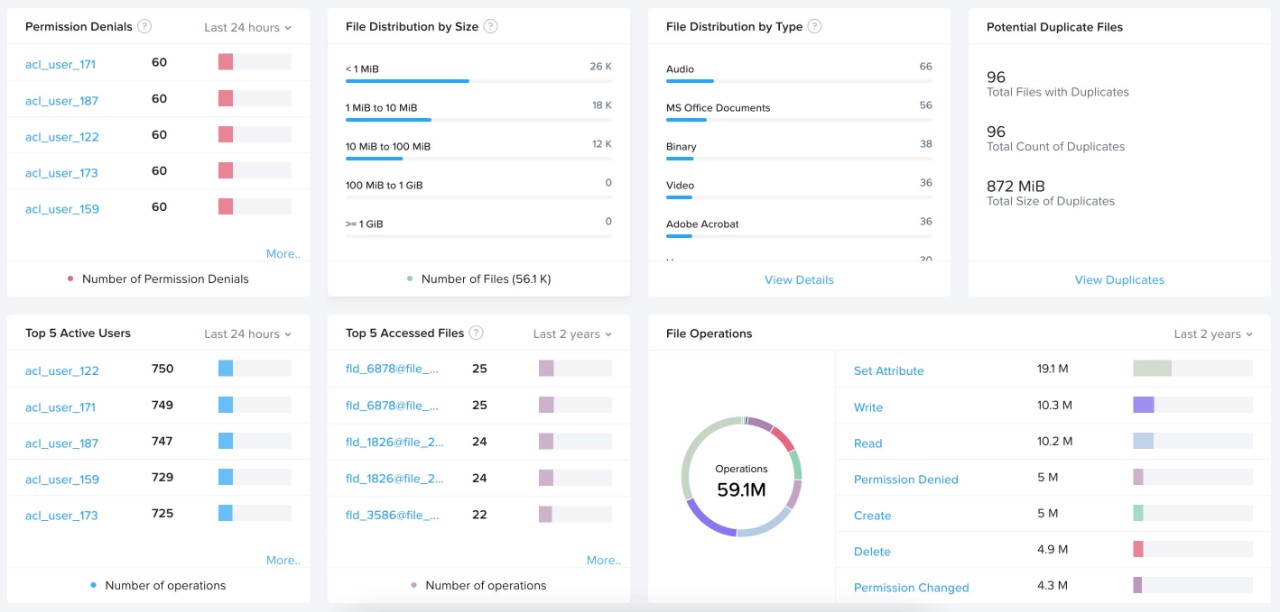Open Permission Denied operations list
The width and height of the screenshot is (1280, 612).
[x=905, y=479]
